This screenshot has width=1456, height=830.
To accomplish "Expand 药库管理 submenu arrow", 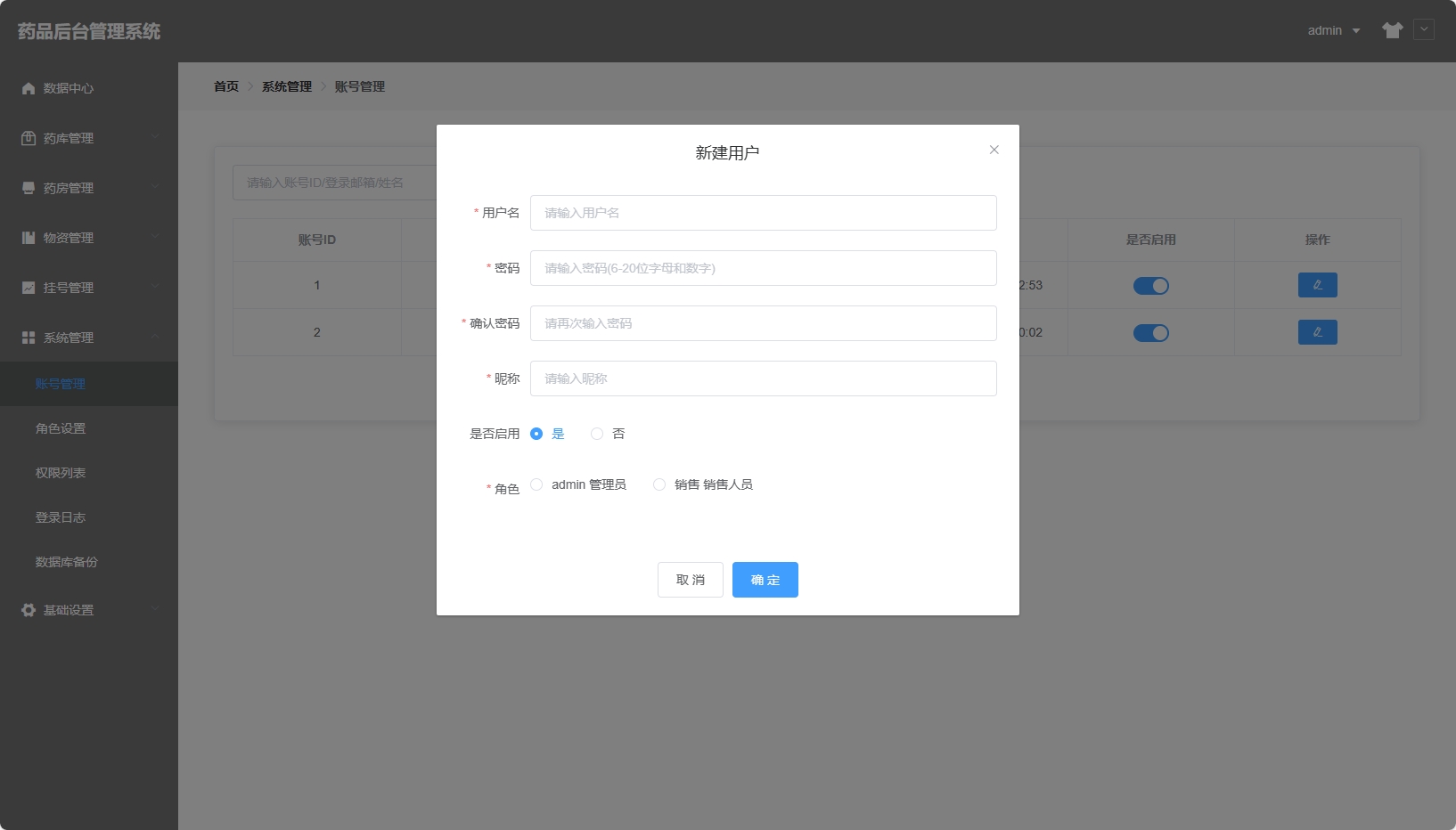I will [156, 136].
